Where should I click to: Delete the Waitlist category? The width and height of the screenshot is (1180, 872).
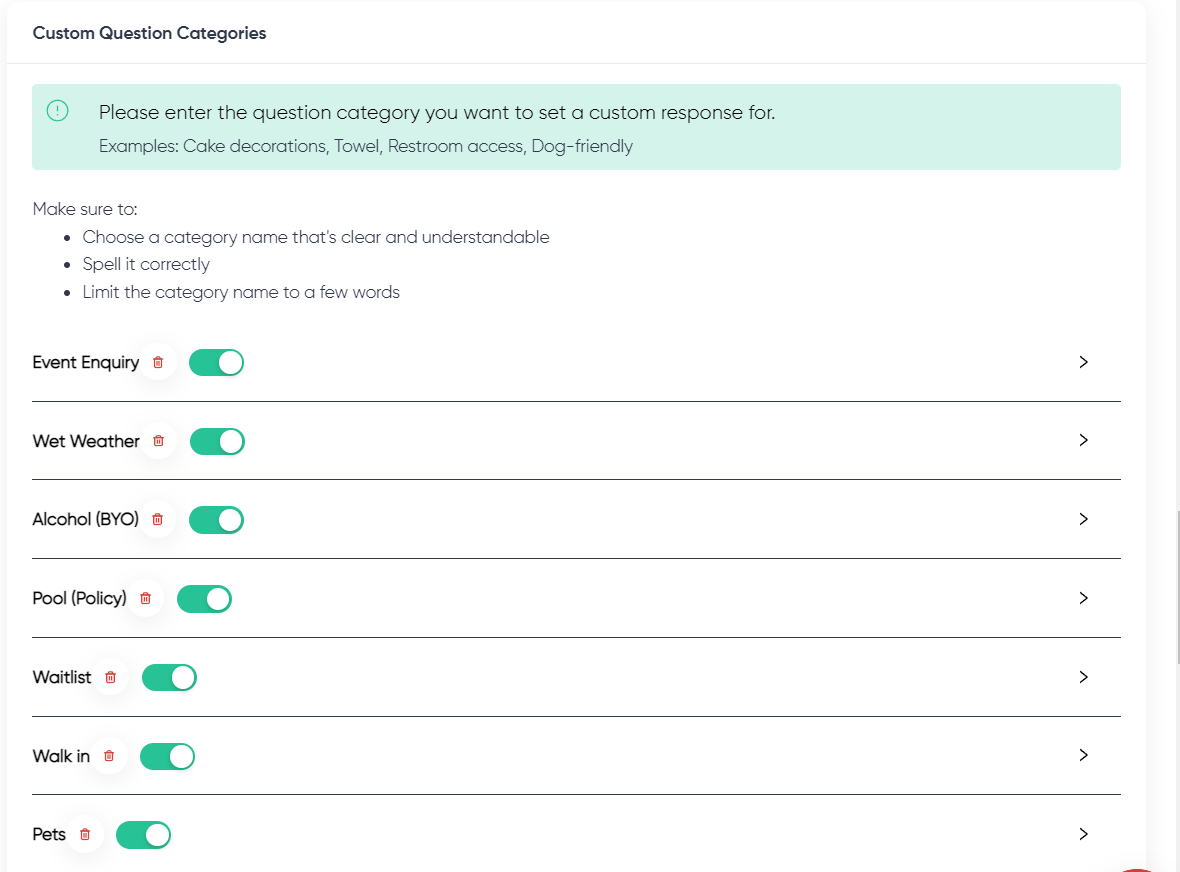pos(111,677)
